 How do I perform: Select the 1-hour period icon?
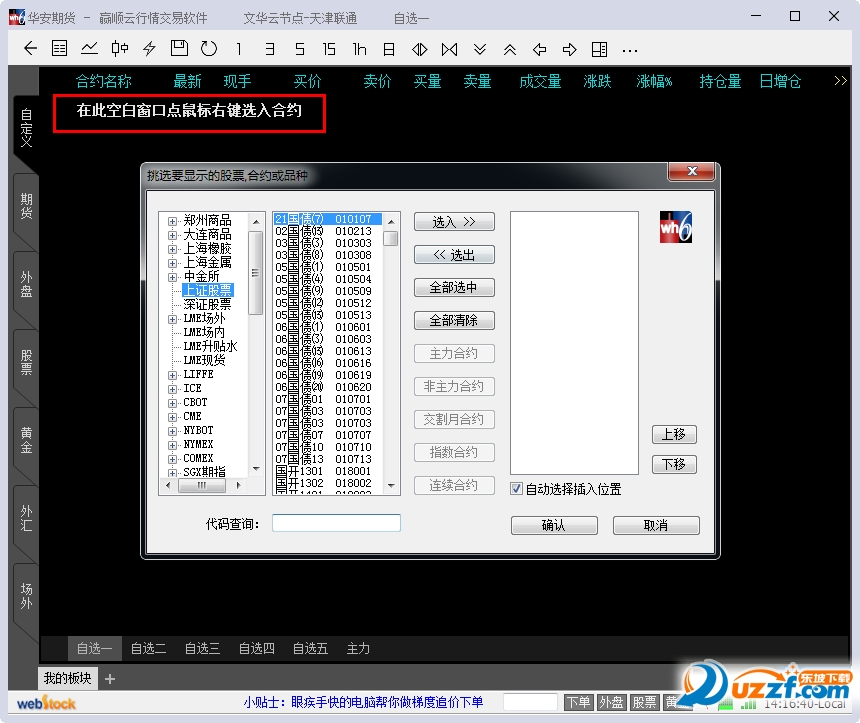pos(359,49)
